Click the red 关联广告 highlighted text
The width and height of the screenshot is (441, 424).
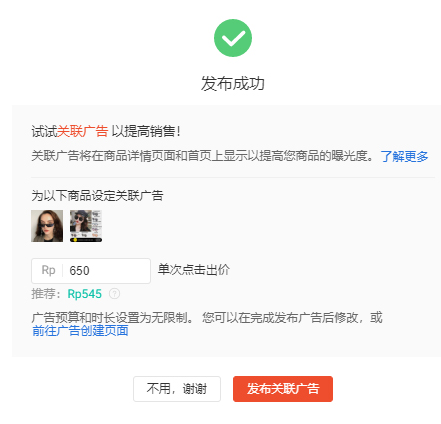(83, 131)
